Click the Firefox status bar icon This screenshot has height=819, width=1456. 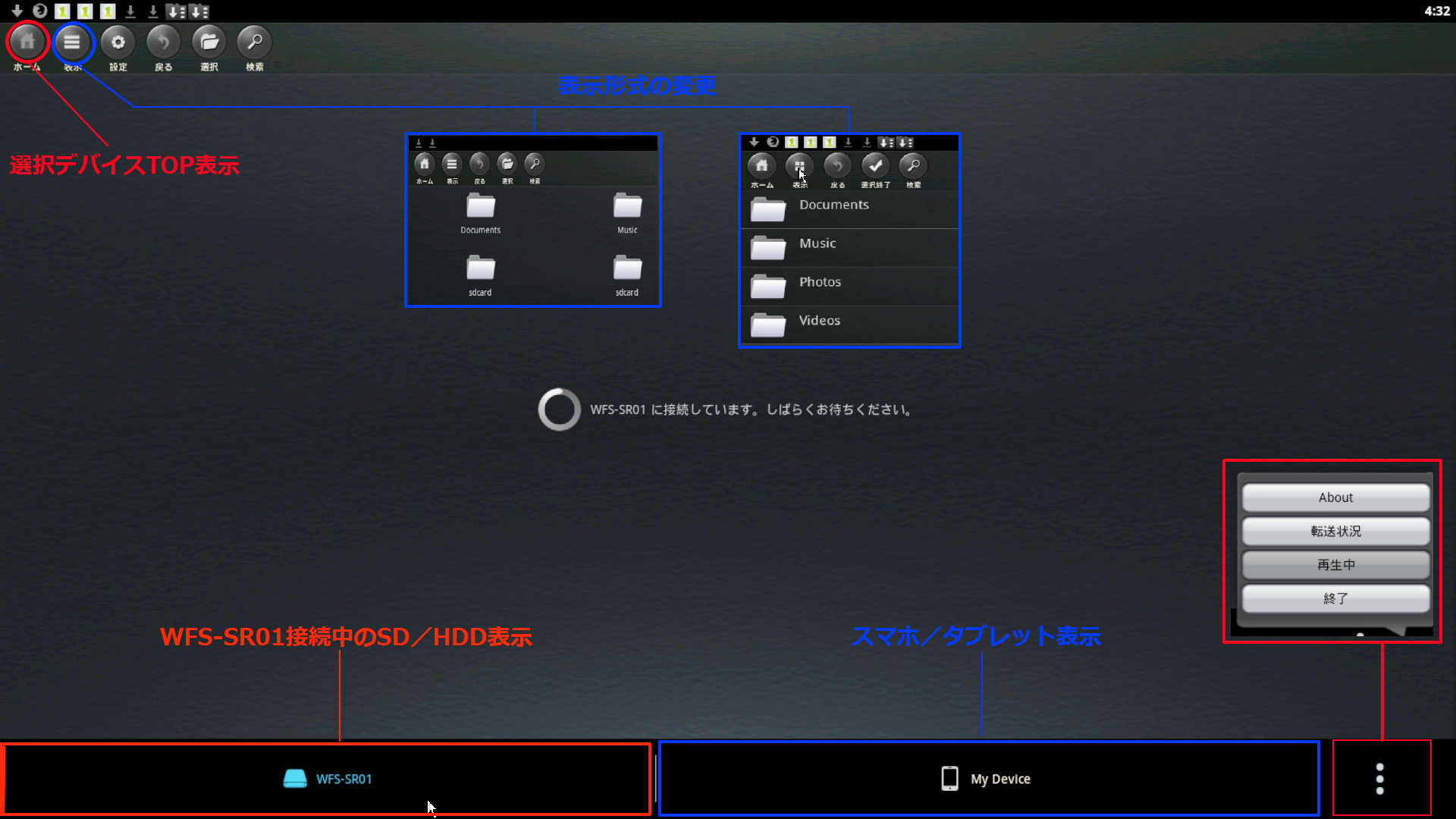point(40,11)
